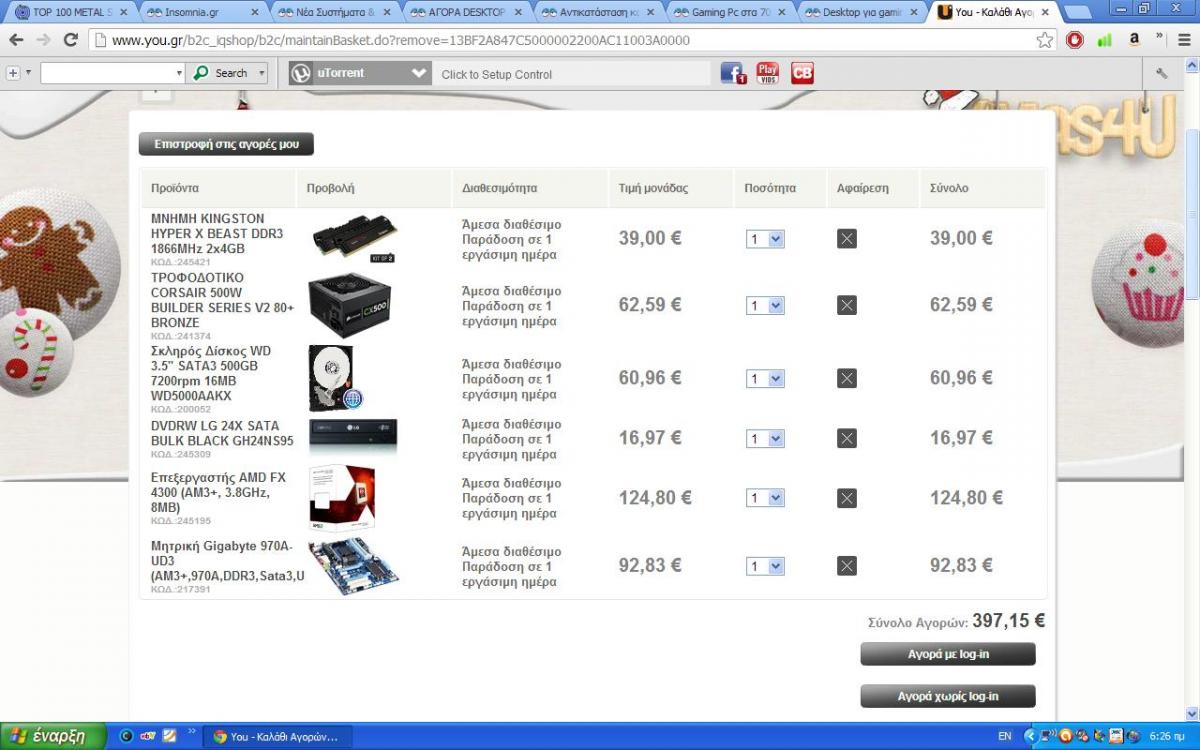This screenshot has width=1200, height=750.
Task: Remove Corsair 500W power supply from basket
Action: point(846,305)
